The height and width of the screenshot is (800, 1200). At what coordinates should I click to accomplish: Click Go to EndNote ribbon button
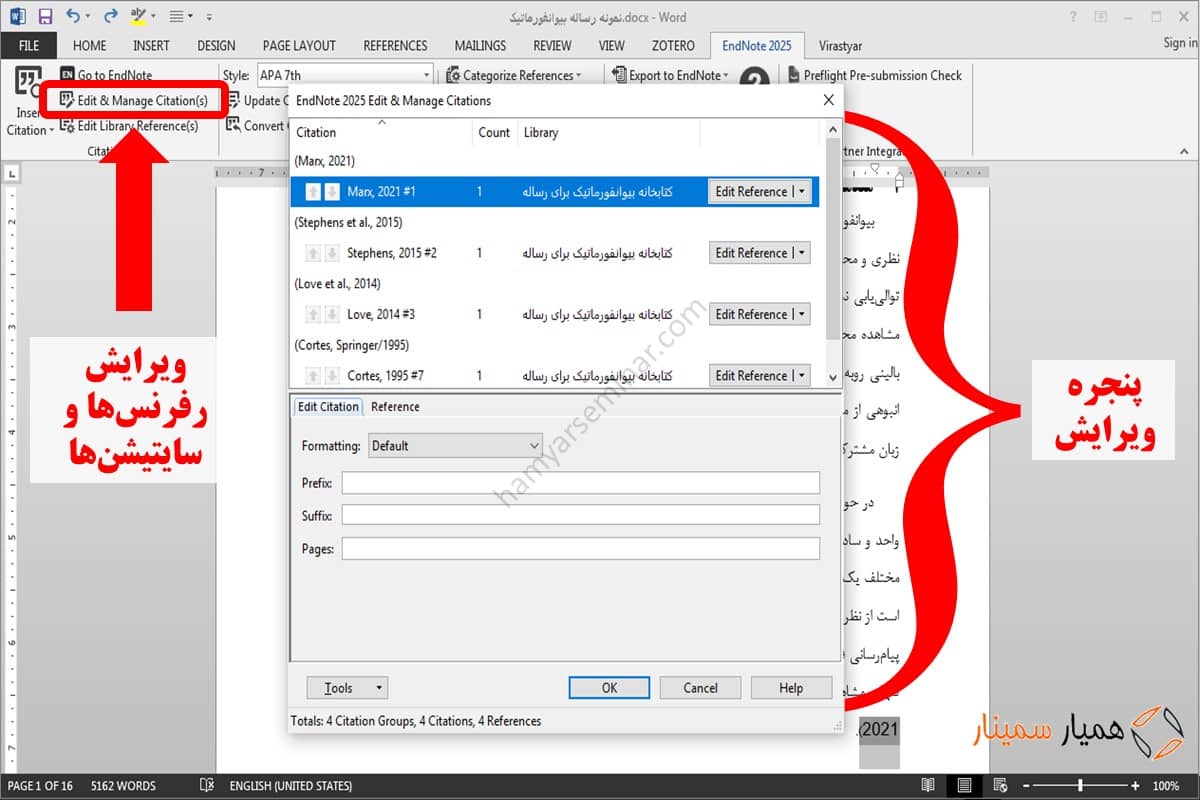coord(105,75)
